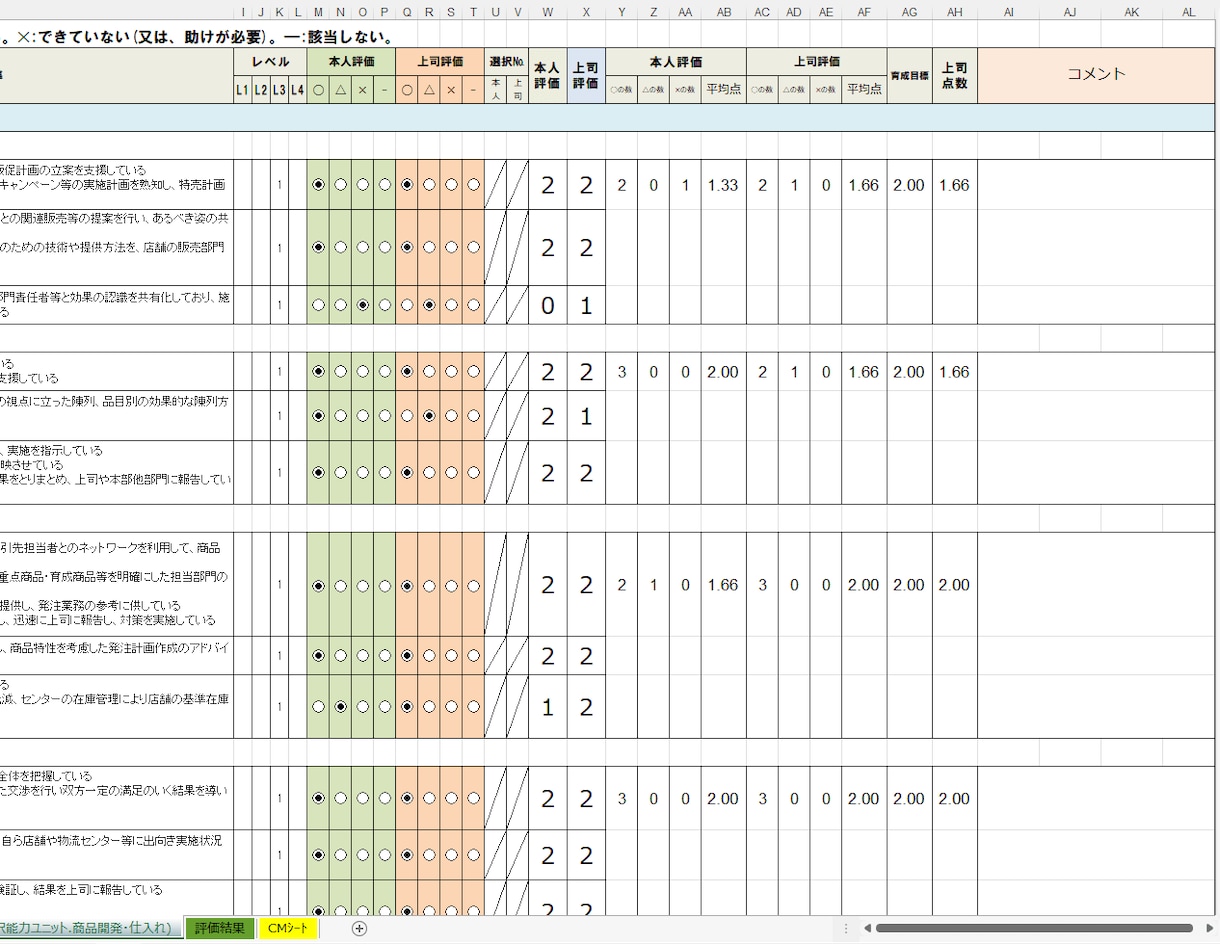The height and width of the screenshot is (944, 1220).
Task: Select column AH by its header
Action: pos(955,12)
